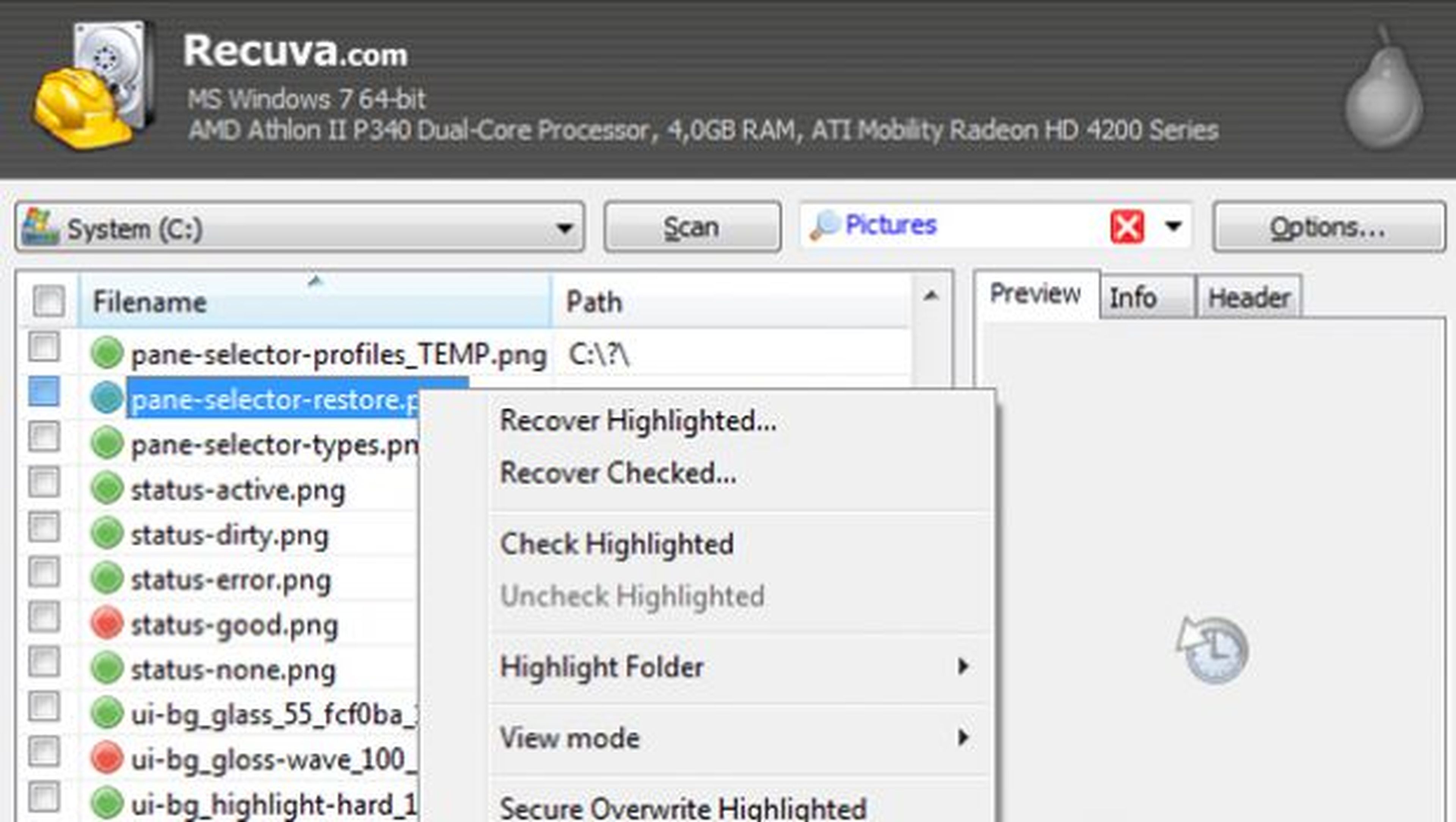Toggle the select-all checkbox in header

[48, 301]
